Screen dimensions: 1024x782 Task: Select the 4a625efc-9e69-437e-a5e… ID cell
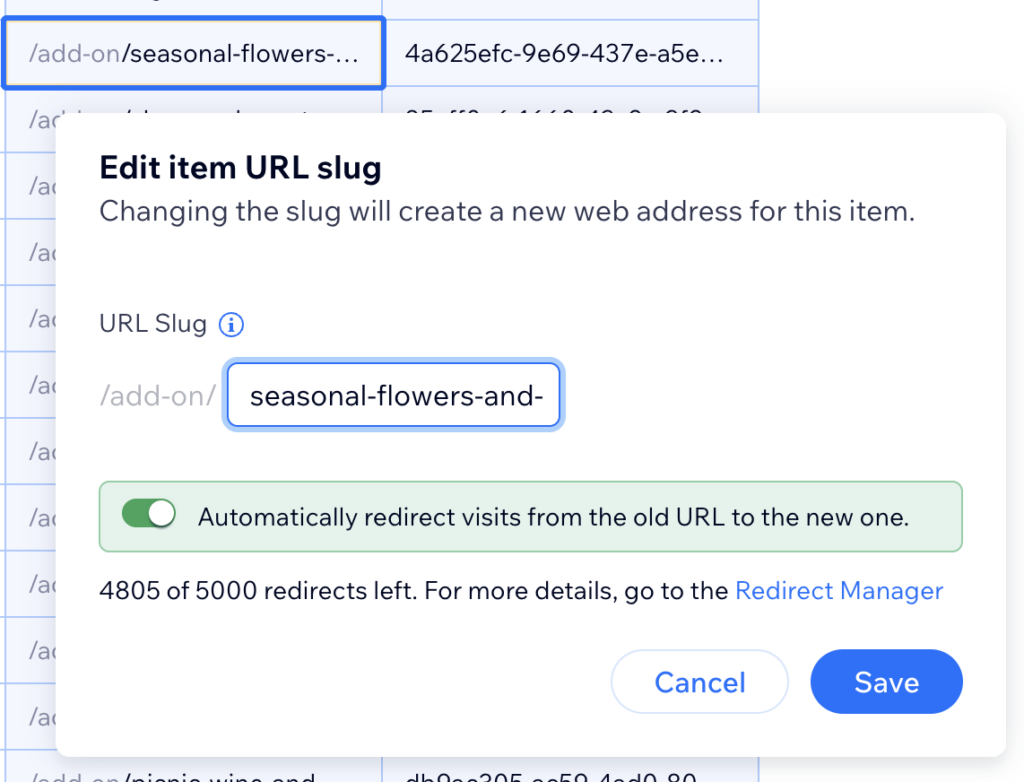click(571, 53)
